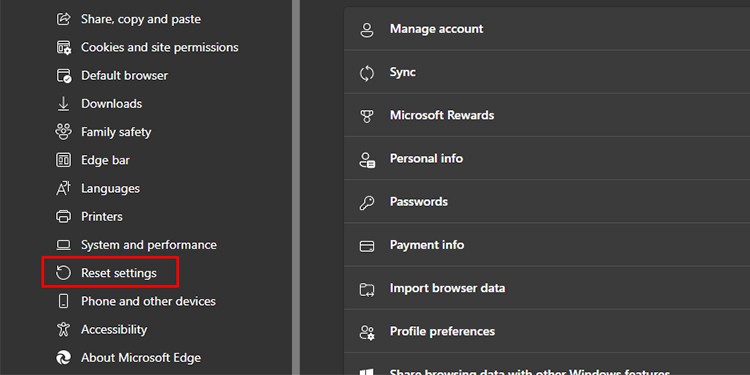This screenshot has width=750, height=375.
Task: Click the Phone and other devices icon
Action: (63, 301)
